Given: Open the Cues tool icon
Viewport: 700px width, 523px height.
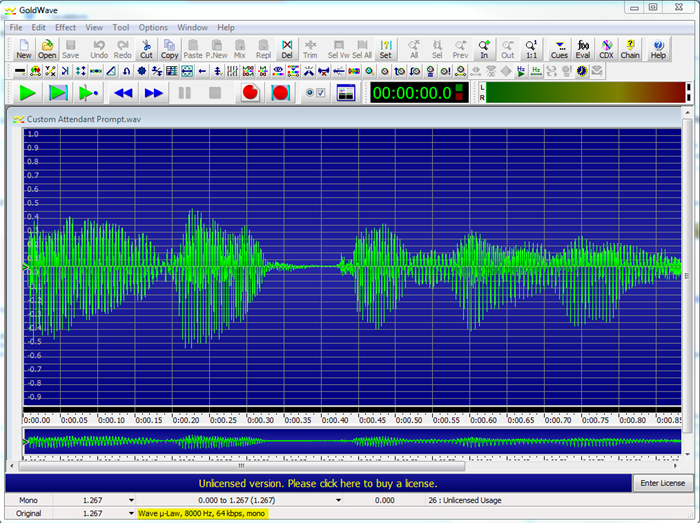Looking at the screenshot, I should [x=559, y=49].
